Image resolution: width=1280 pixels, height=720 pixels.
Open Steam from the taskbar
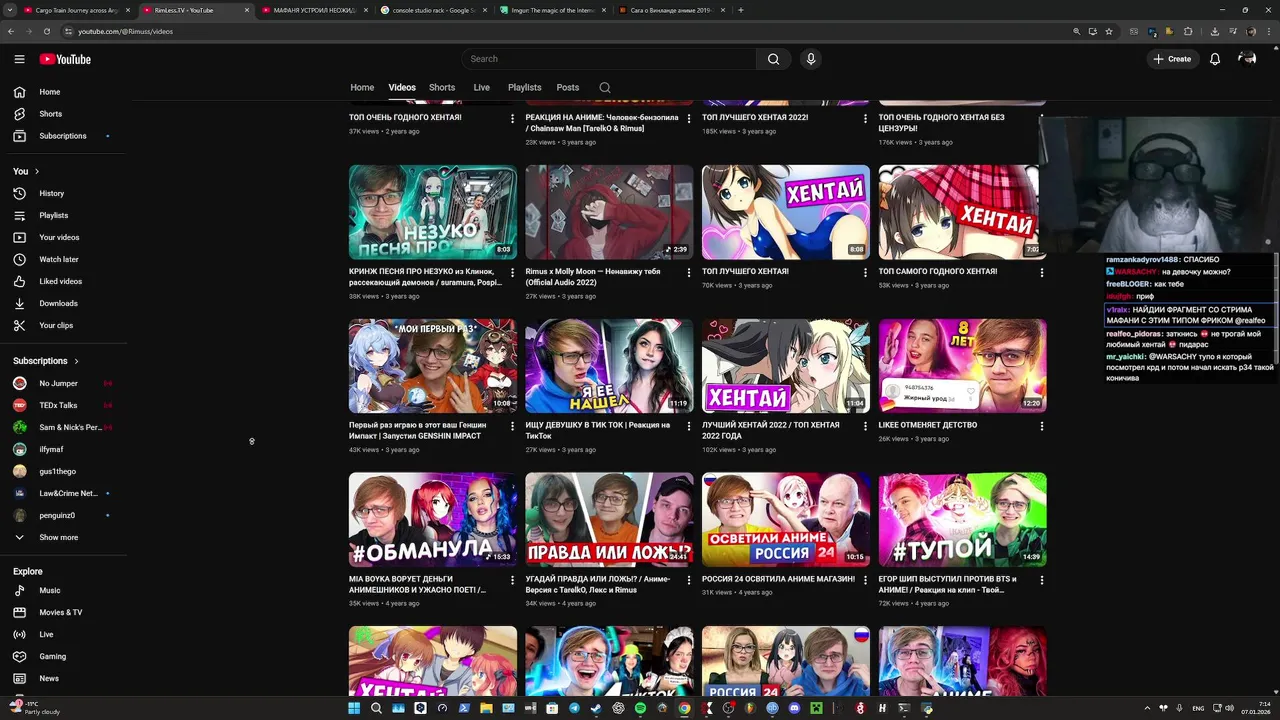(x=596, y=708)
